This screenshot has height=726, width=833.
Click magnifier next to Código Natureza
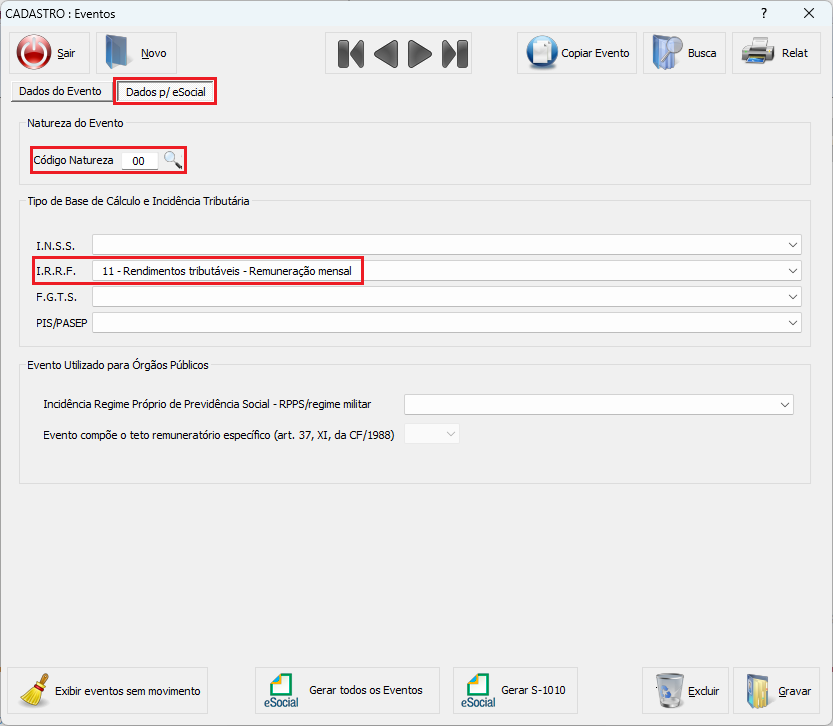point(173,160)
